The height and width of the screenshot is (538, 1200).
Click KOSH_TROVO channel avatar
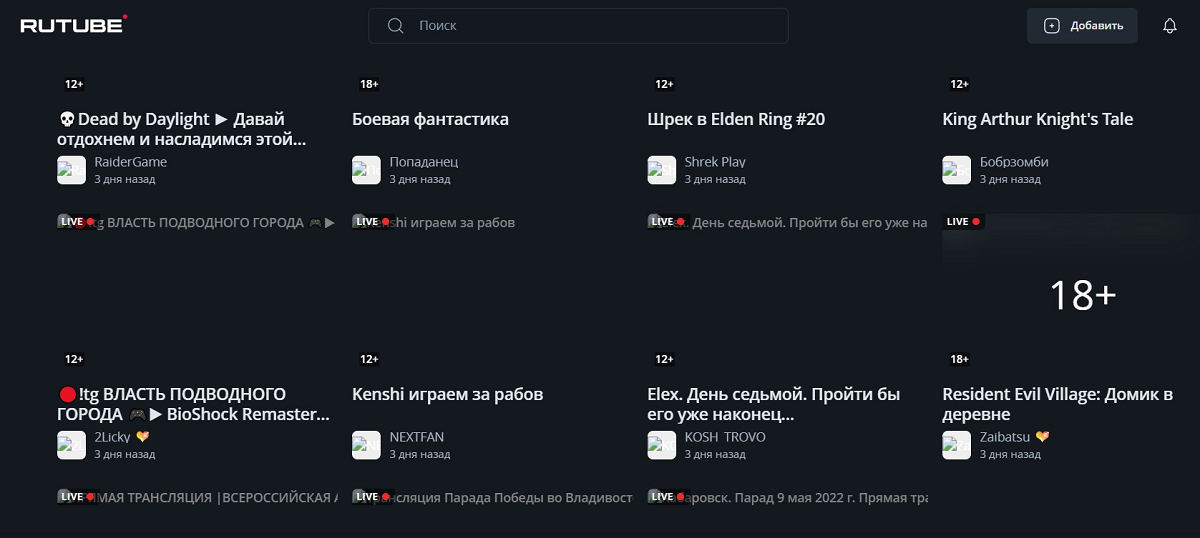click(x=661, y=445)
